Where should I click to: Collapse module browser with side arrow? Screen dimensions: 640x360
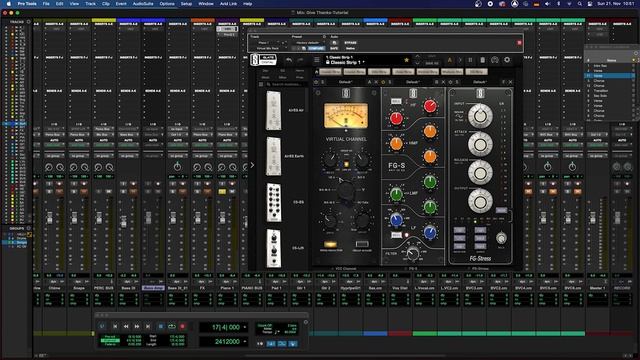point(252,165)
